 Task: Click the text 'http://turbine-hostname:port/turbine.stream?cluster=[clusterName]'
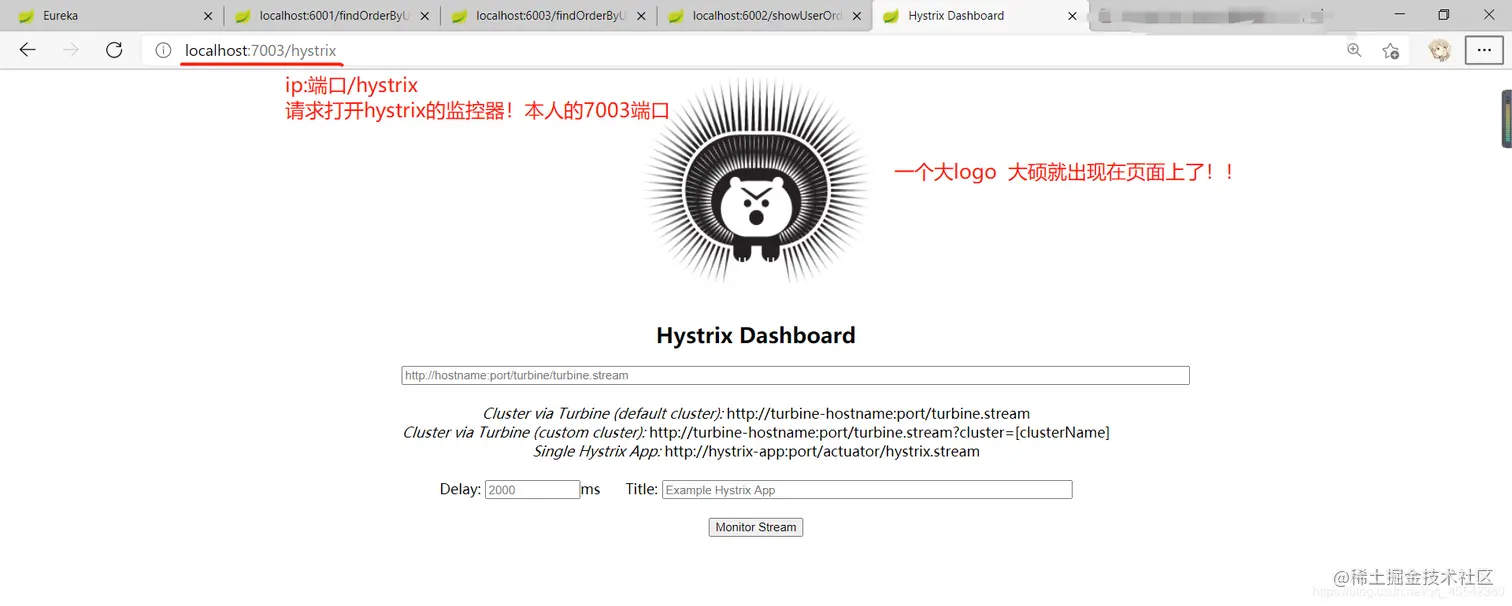[879, 432]
